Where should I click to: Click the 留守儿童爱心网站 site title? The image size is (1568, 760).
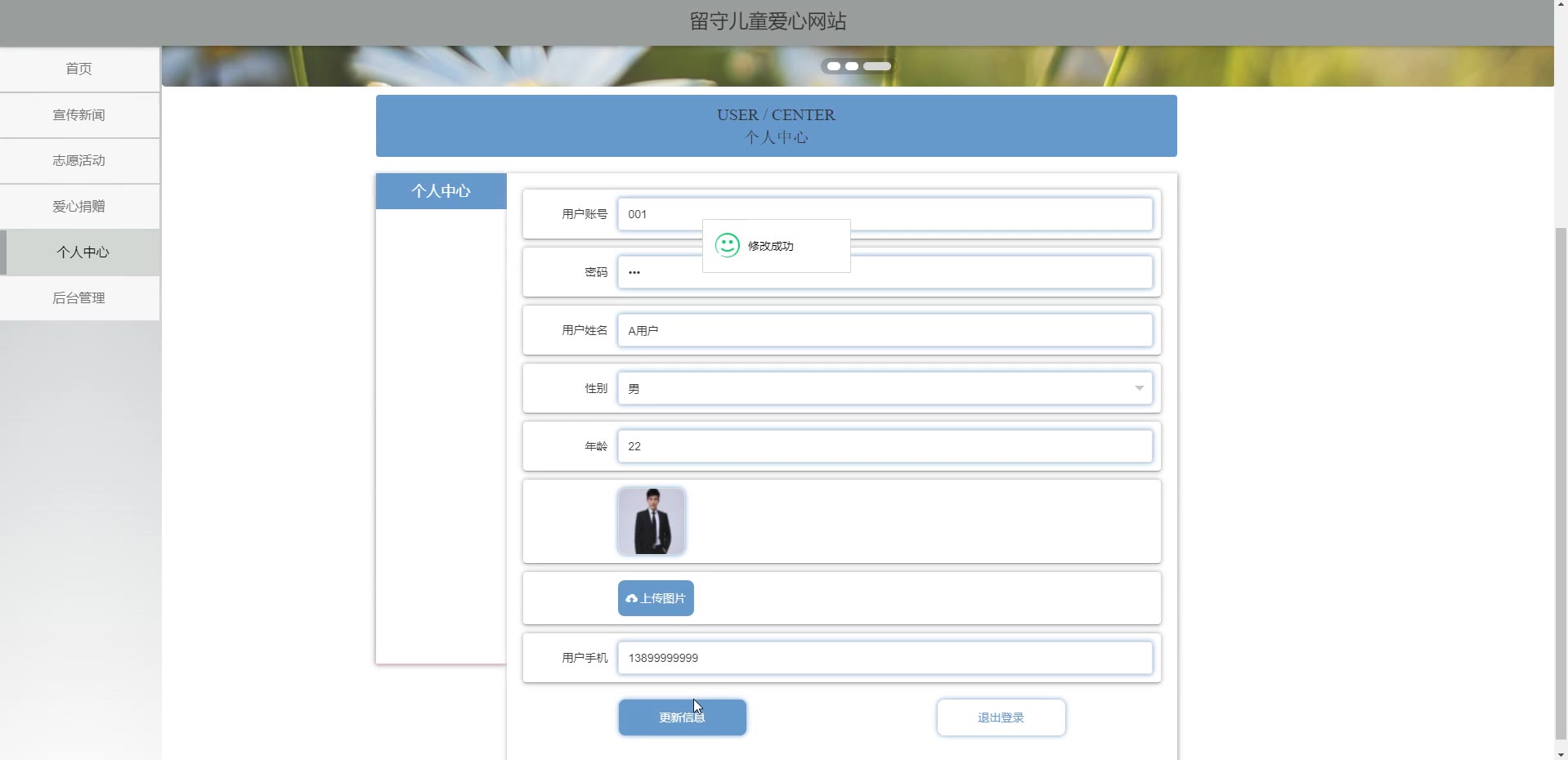(x=768, y=22)
